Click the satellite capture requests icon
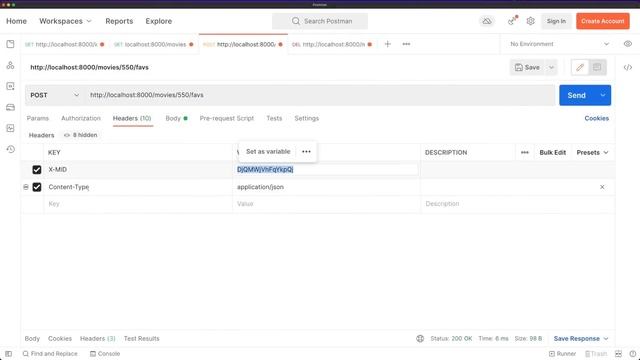640x360 pixels. [x=512, y=21]
